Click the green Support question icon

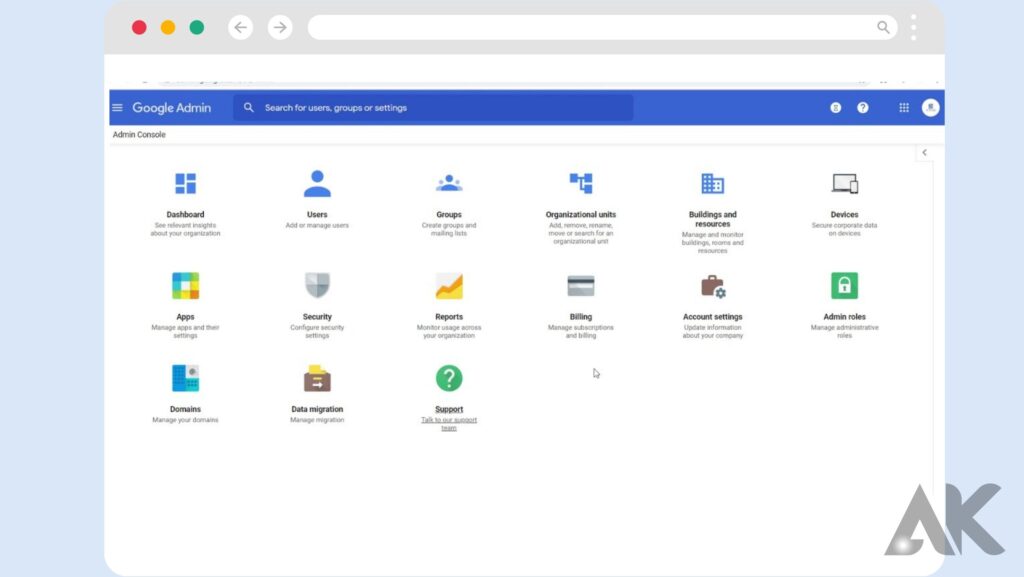(449, 378)
